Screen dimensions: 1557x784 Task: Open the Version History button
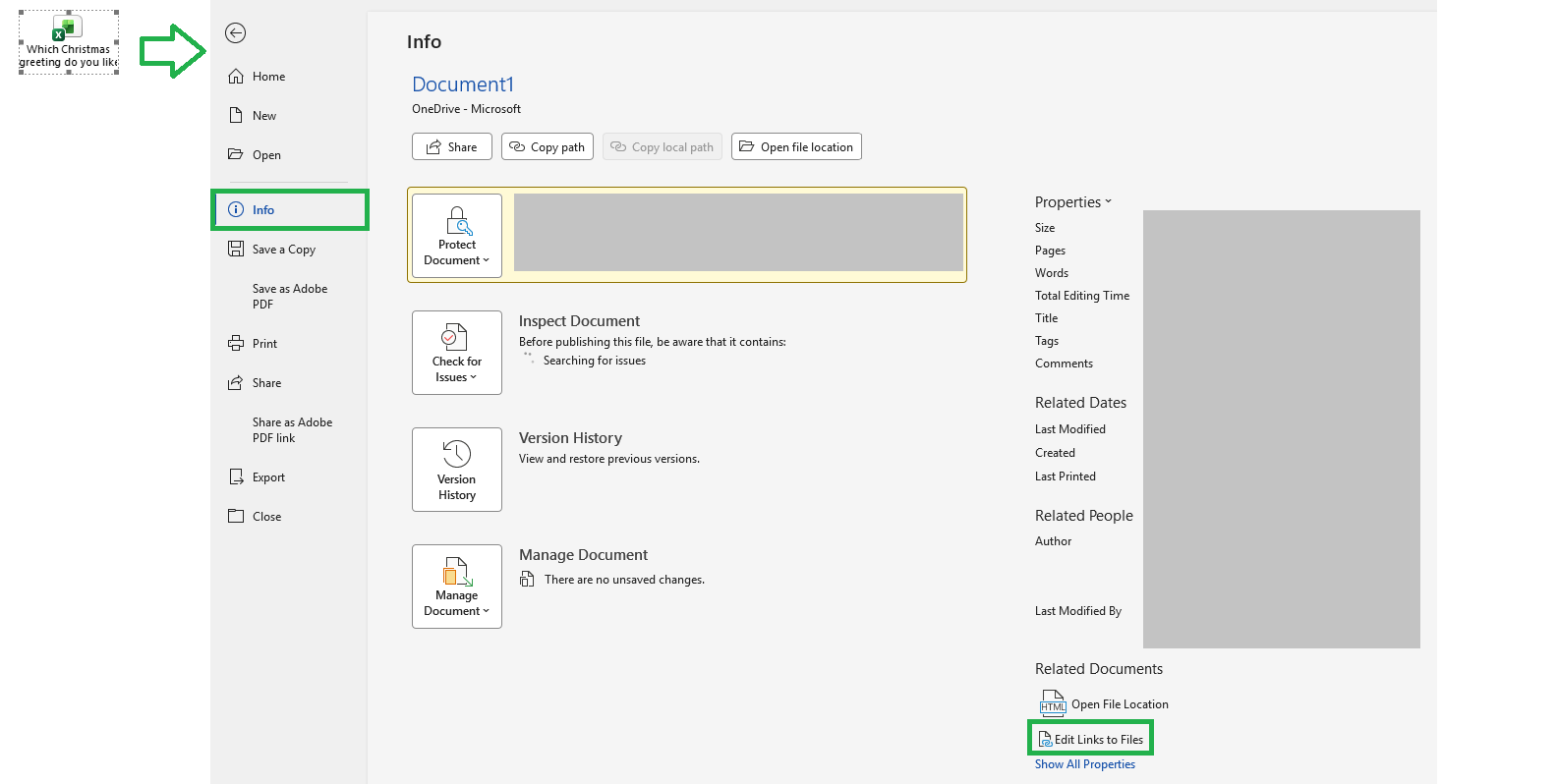[457, 470]
